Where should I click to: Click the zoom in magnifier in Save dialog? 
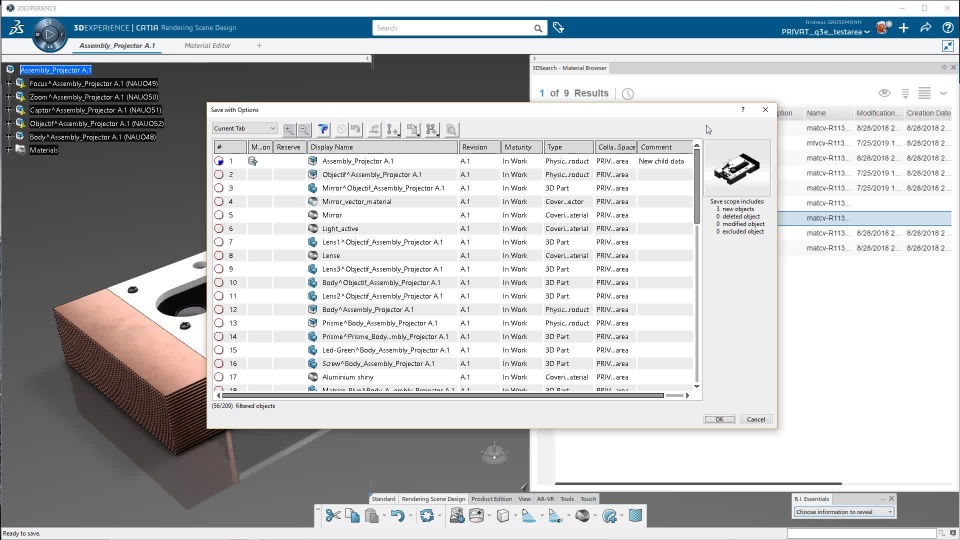(x=289, y=129)
